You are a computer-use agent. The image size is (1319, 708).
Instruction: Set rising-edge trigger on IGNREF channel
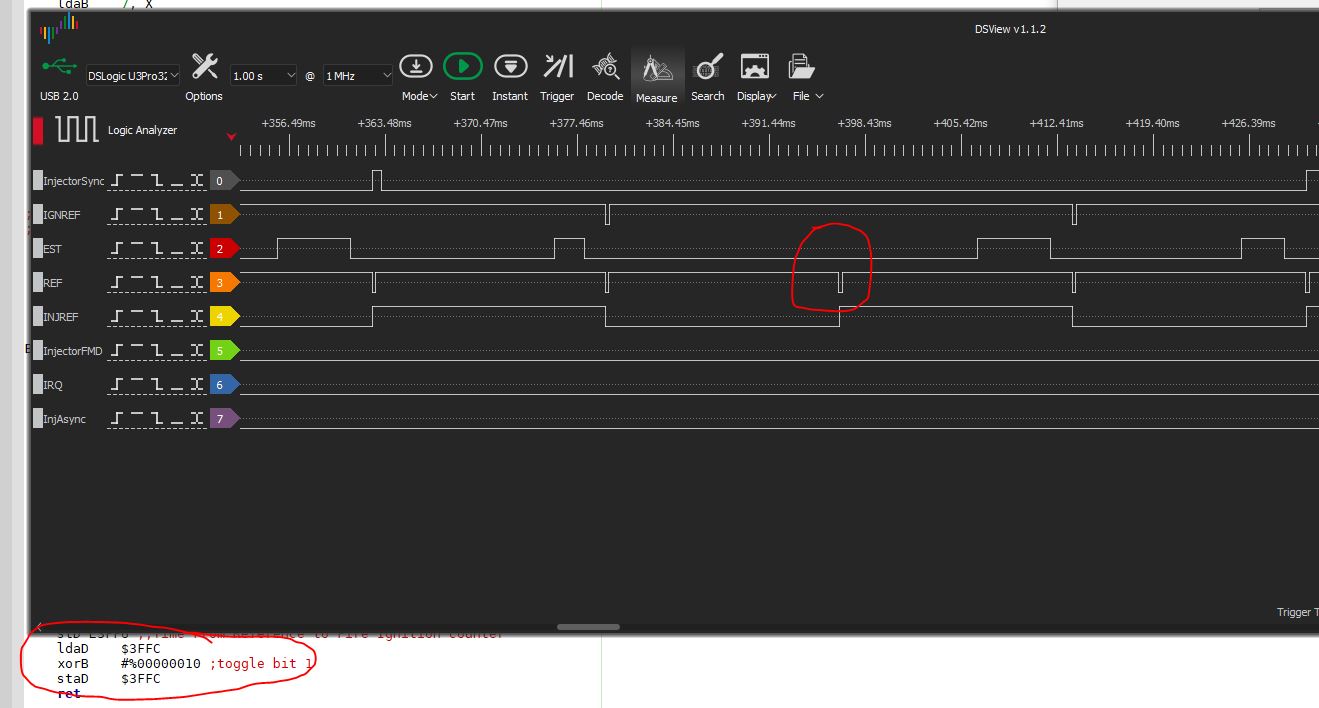pyautogui.click(x=118, y=215)
